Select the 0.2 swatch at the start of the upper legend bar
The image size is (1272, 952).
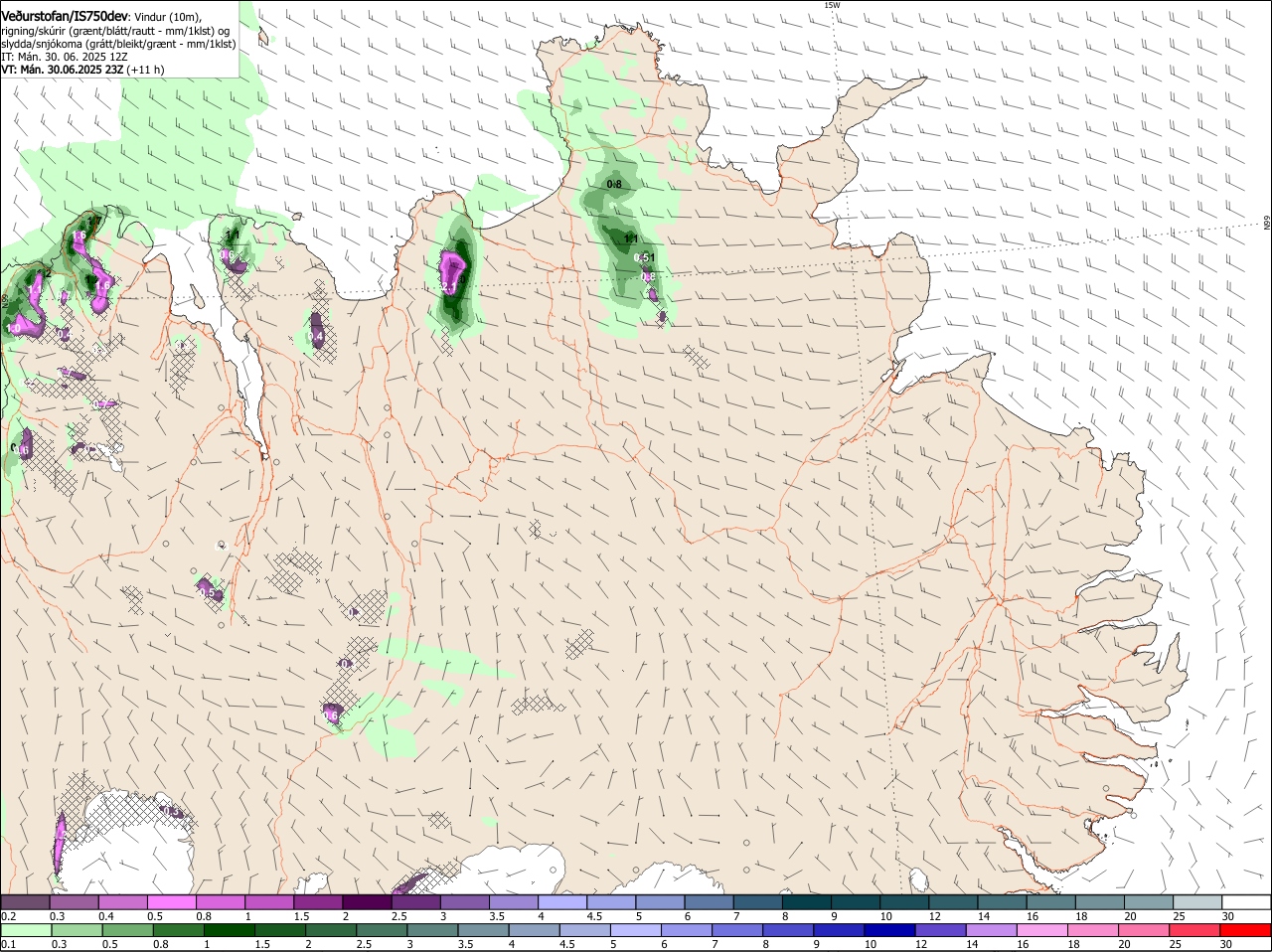(25, 901)
